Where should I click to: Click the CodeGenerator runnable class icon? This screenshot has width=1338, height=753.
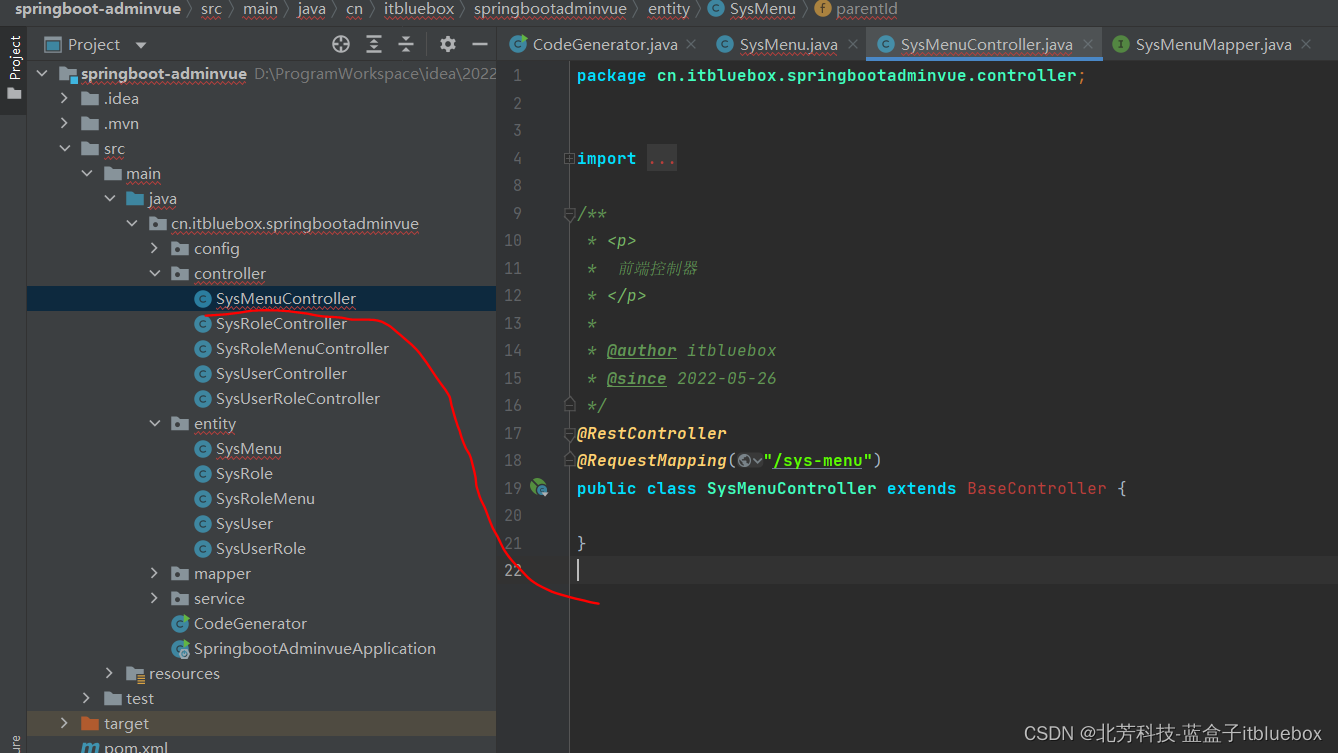180,623
